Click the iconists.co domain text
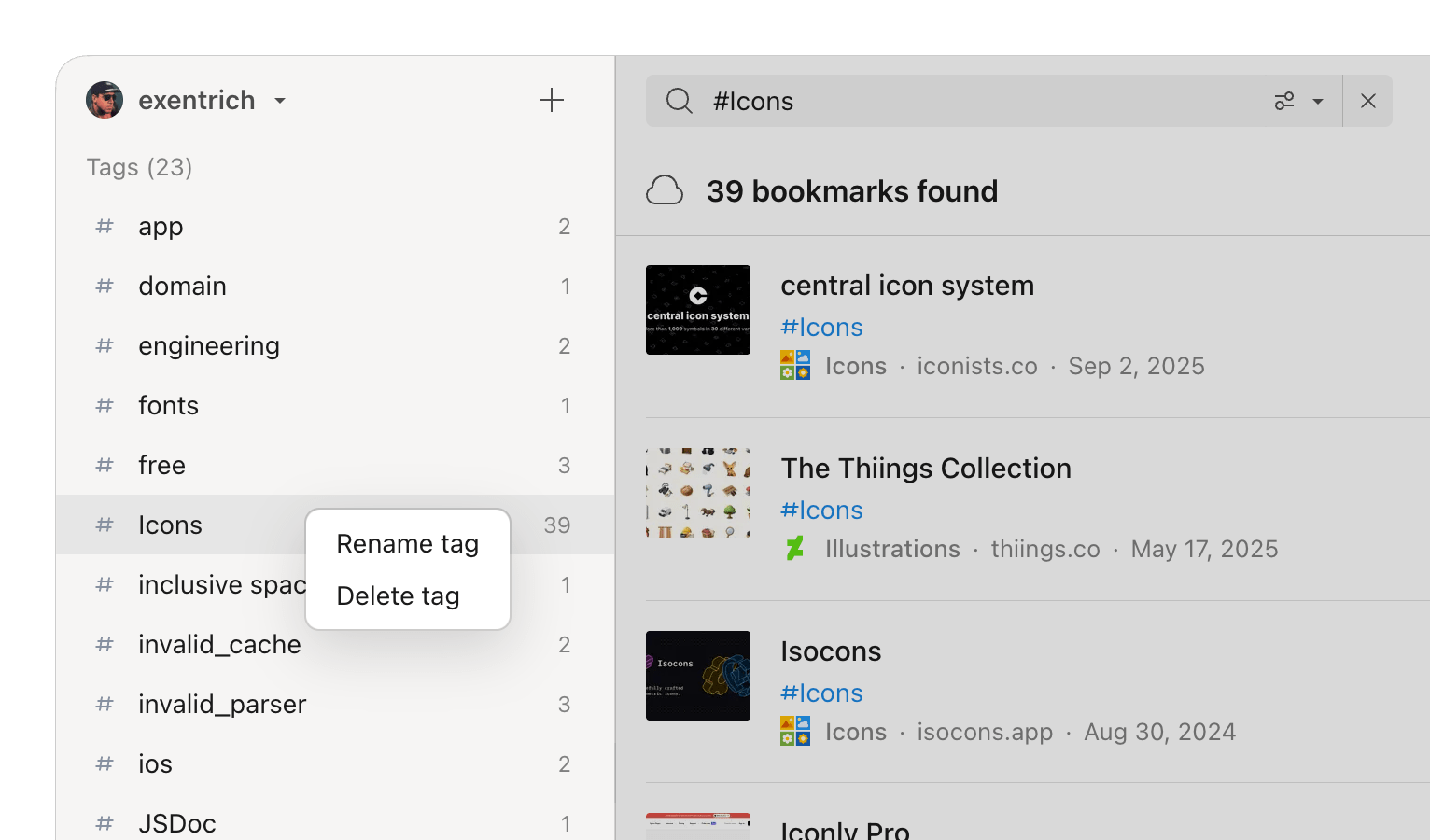Image resolution: width=1430 pixels, height=840 pixels. pos(977,366)
